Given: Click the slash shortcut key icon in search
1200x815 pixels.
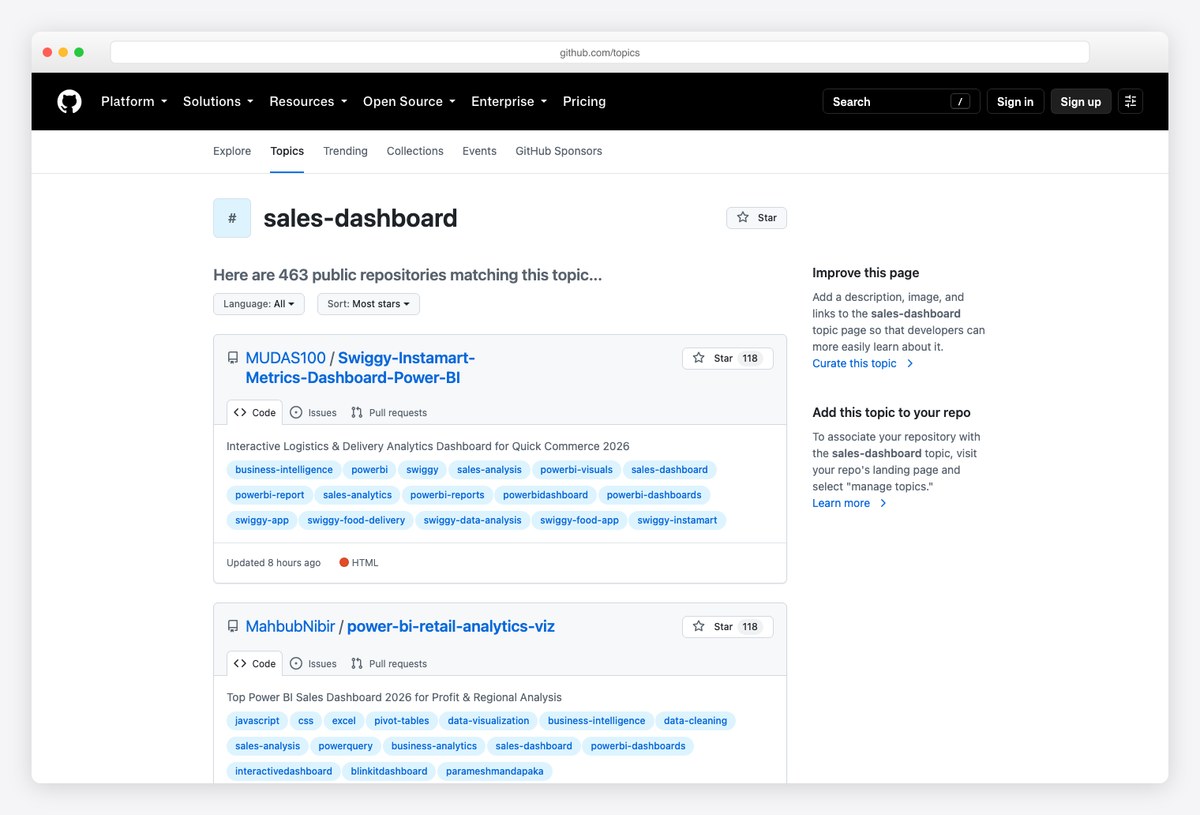Looking at the screenshot, I should (x=960, y=101).
